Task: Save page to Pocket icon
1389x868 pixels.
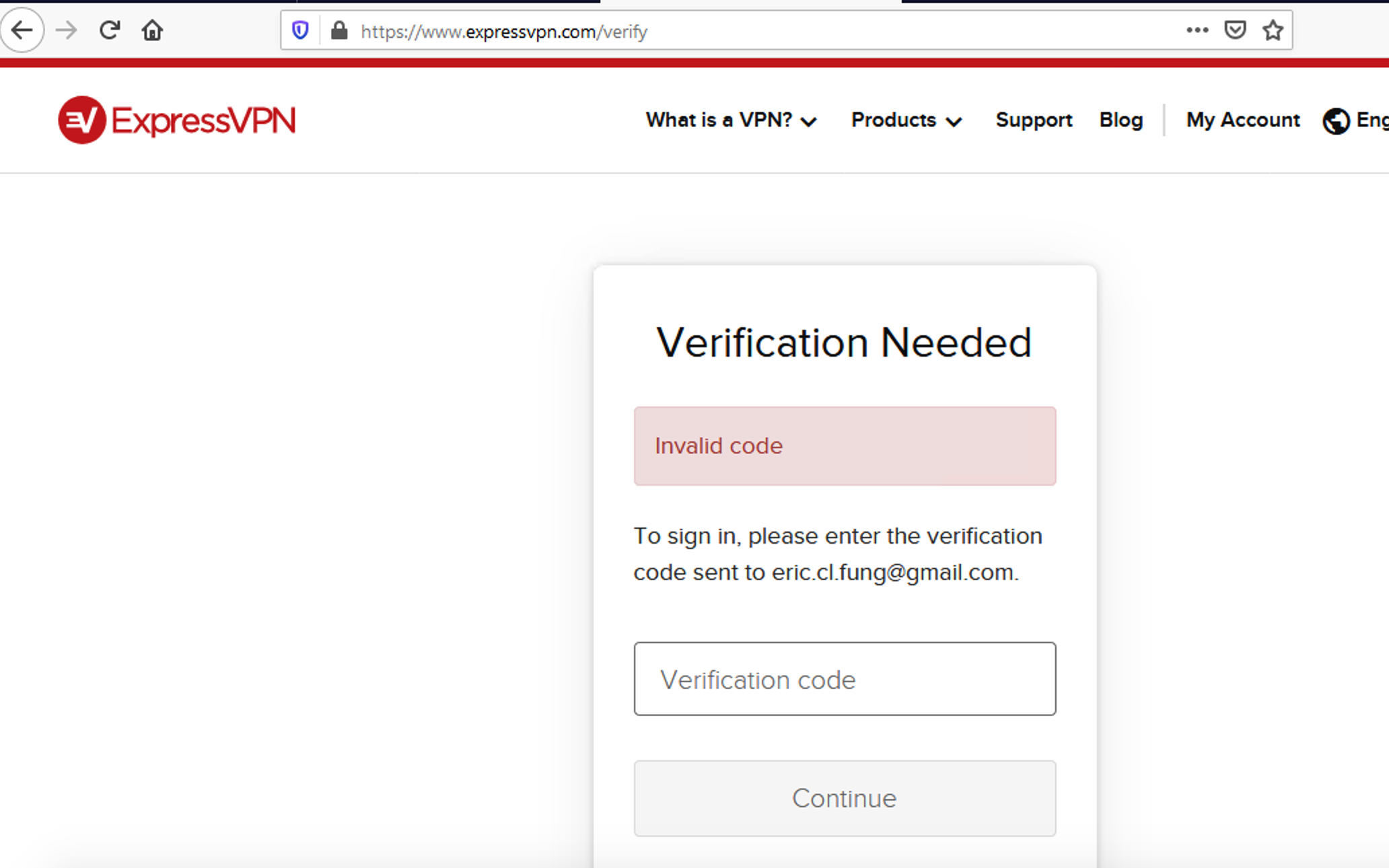Action: [1235, 30]
